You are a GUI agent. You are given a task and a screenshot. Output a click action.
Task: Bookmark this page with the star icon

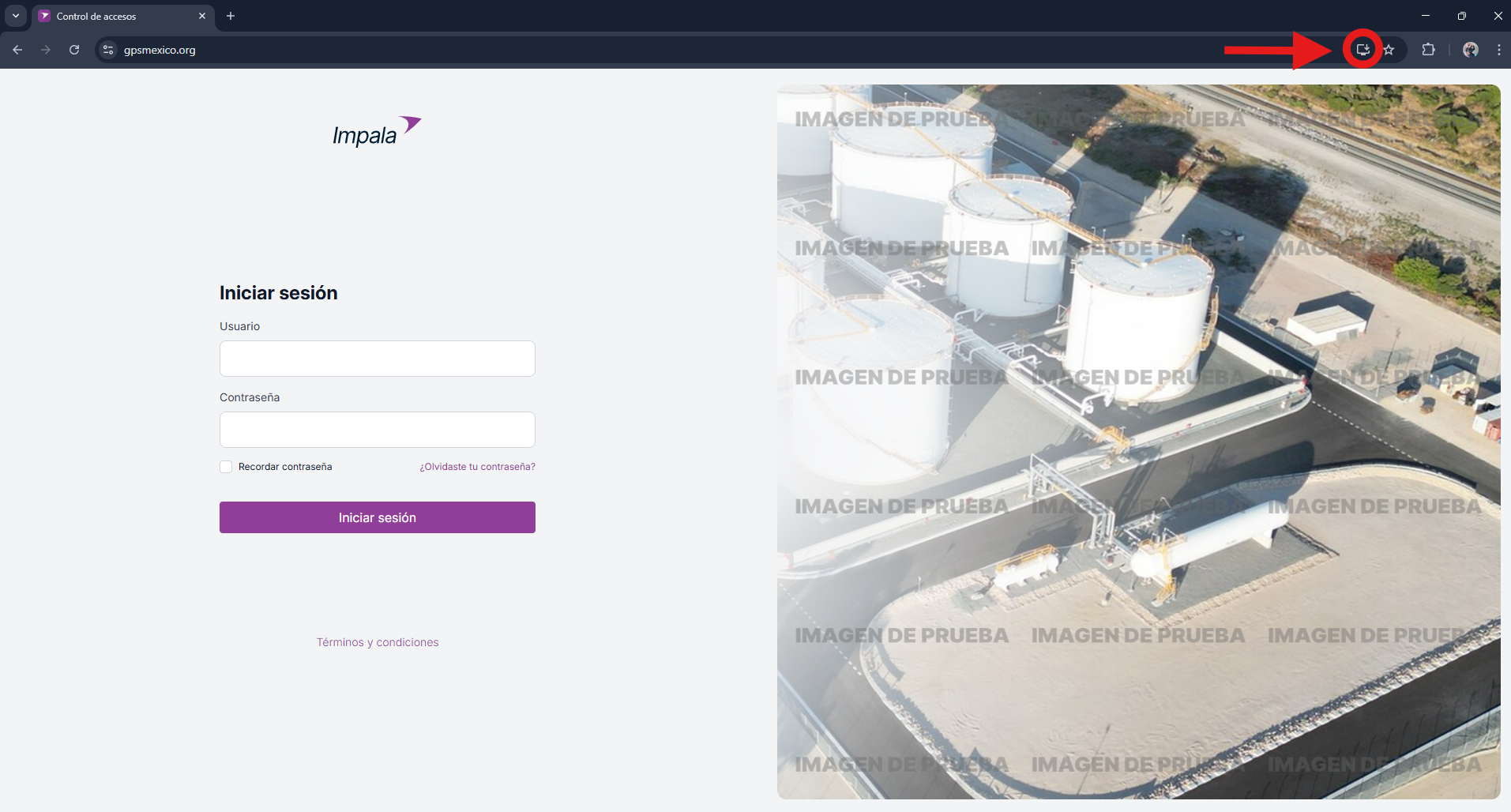point(1389,50)
